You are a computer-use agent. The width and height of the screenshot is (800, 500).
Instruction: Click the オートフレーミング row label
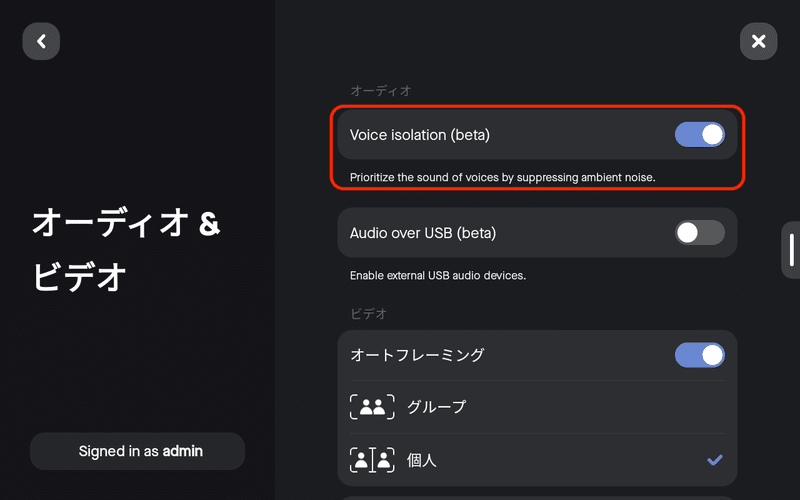click(417, 355)
